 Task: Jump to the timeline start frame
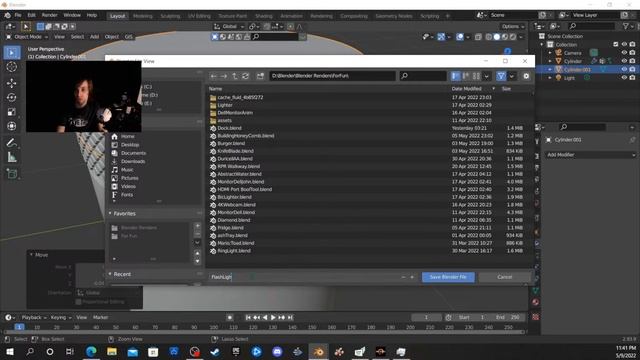click(x=248, y=317)
